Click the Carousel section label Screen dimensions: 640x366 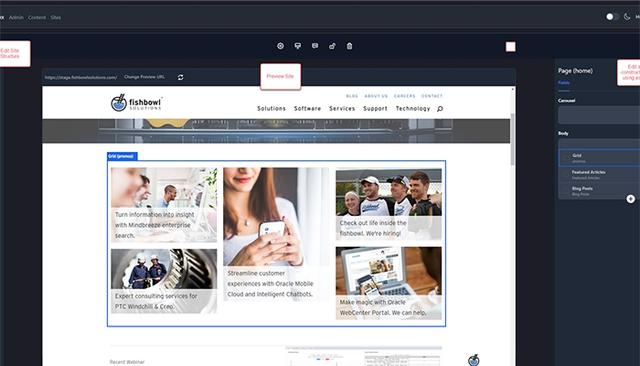(x=567, y=100)
